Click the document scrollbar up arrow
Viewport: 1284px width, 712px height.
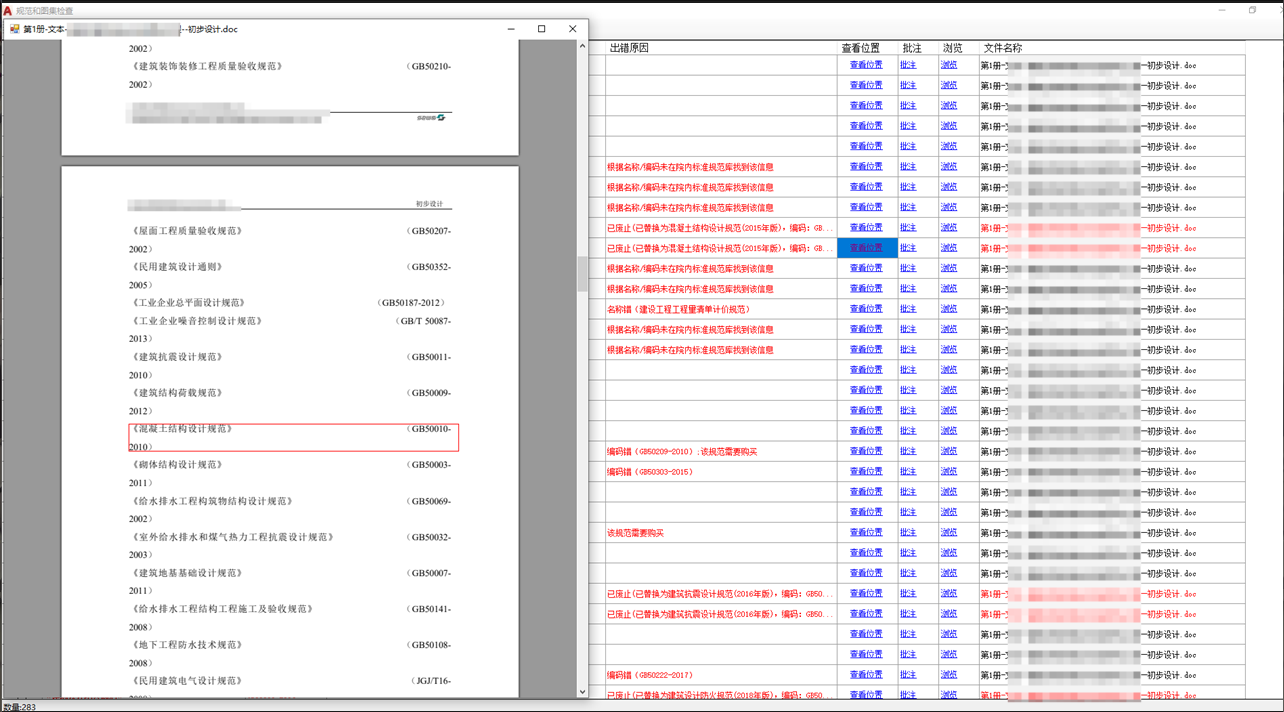pos(582,46)
